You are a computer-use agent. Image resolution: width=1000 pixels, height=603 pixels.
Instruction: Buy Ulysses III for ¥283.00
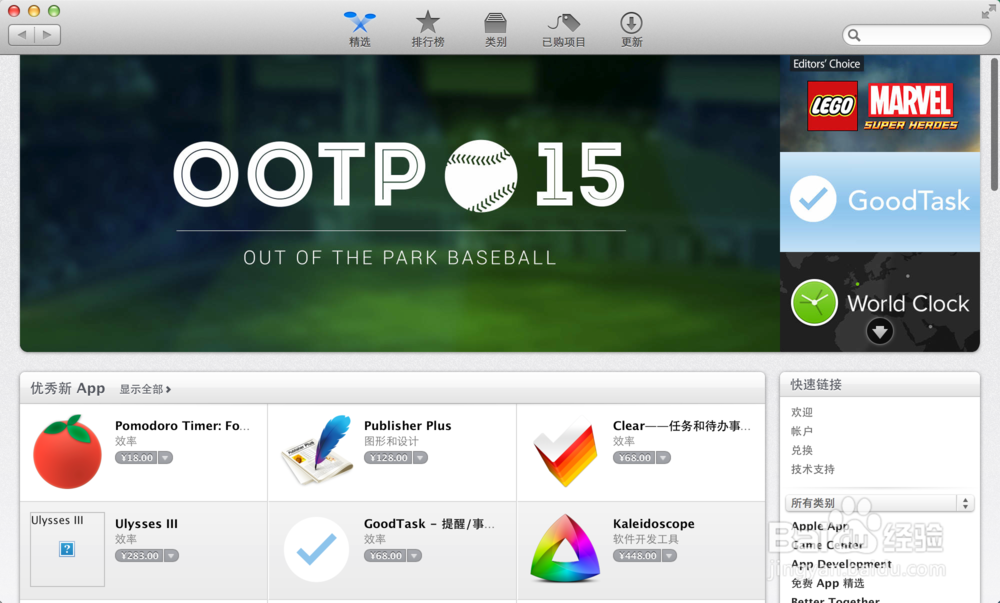[x=139, y=556]
